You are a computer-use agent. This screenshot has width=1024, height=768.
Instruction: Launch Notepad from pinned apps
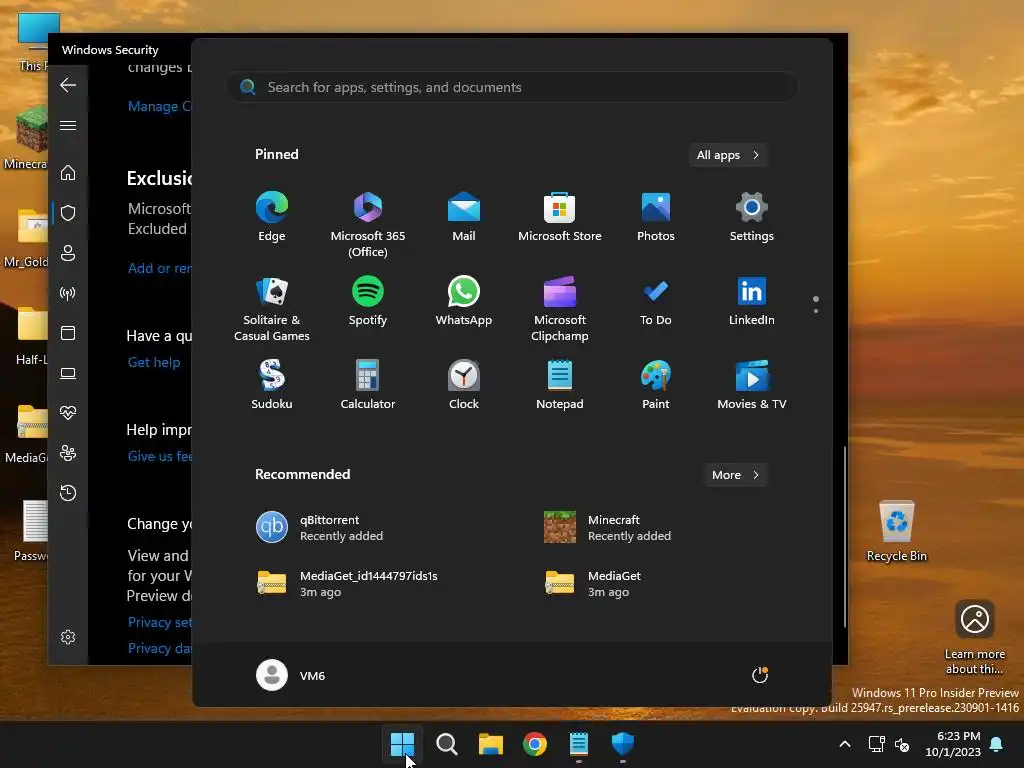coord(560,385)
